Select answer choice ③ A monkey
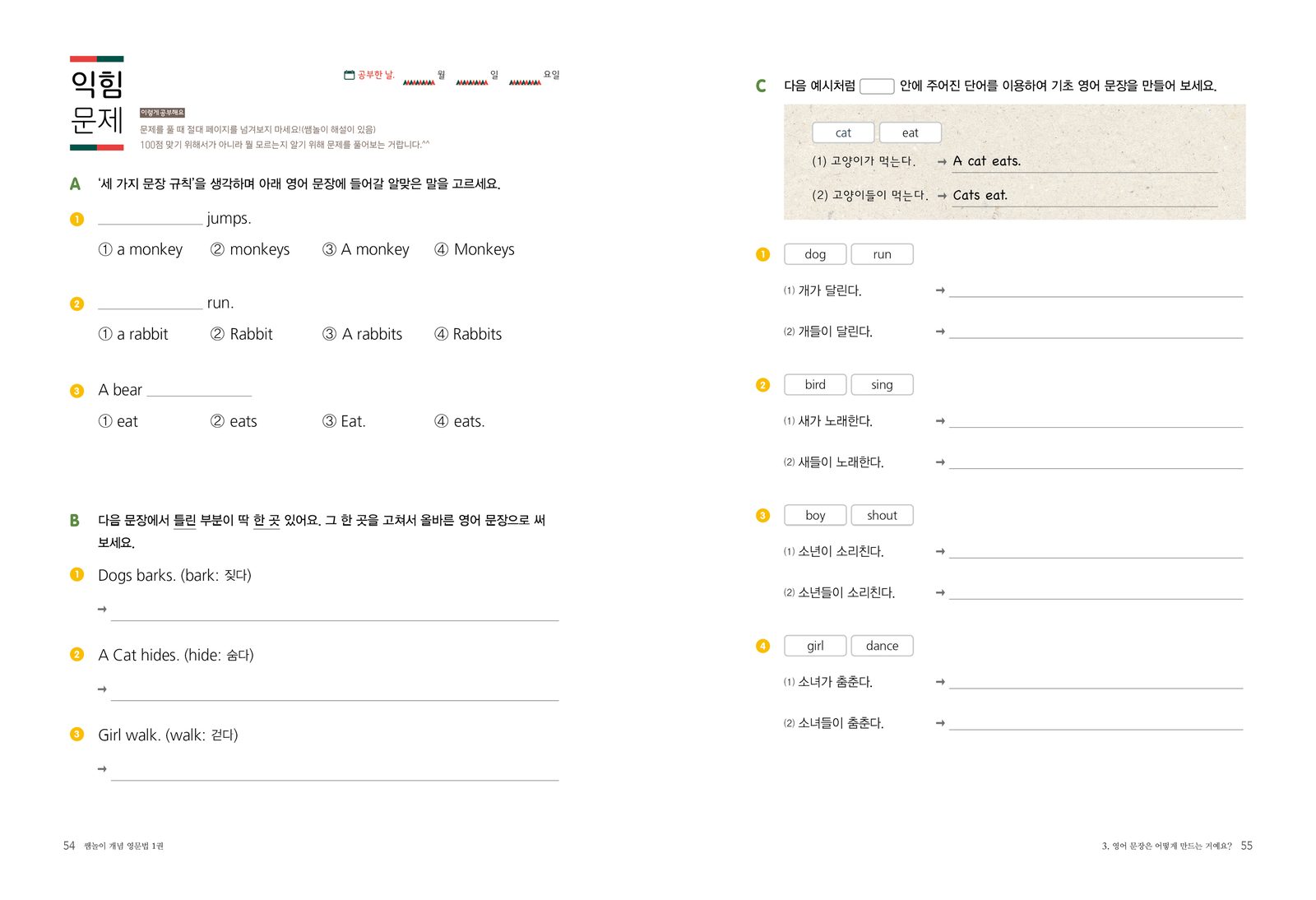The height and width of the screenshot is (900, 1316). (365, 249)
